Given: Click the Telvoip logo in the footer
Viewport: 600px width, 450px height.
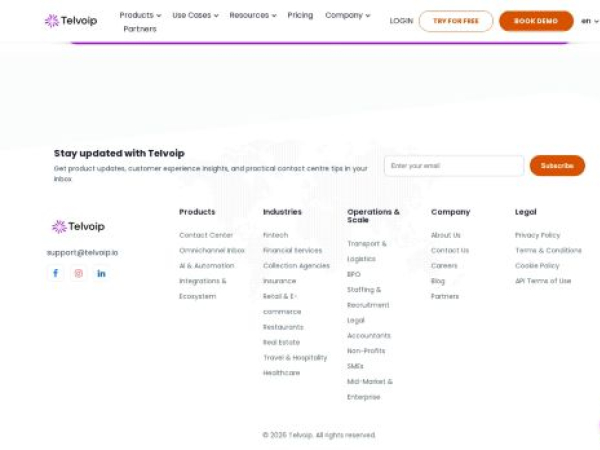Looking at the screenshot, I should pyautogui.click(x=78, y=227).
